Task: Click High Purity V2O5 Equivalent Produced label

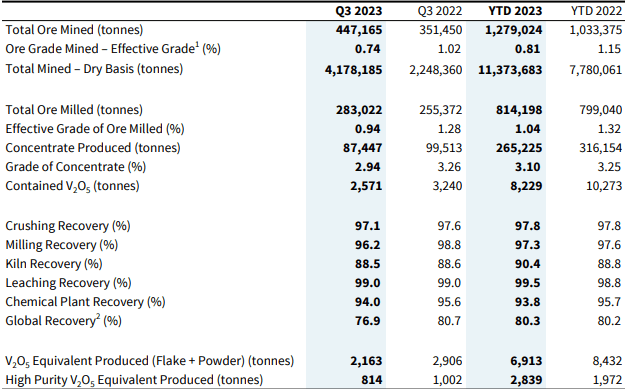Action: pos(134,380)
